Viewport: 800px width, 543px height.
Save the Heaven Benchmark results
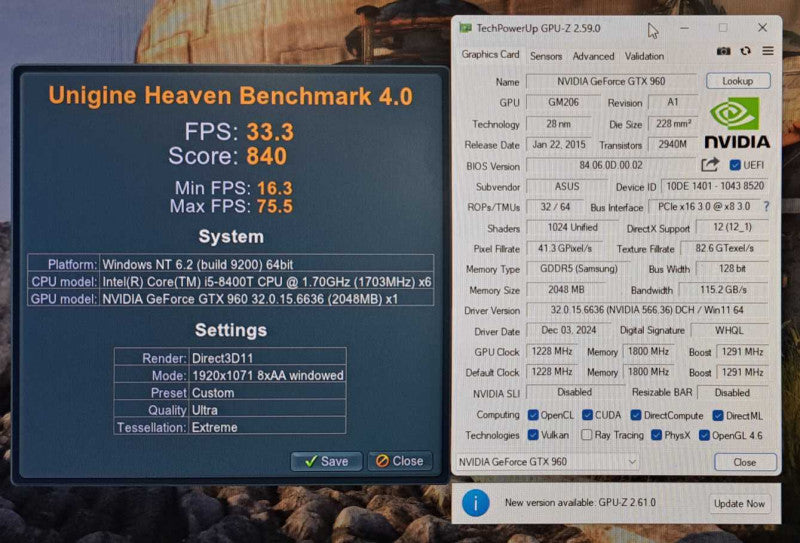[x=327, y=461]
